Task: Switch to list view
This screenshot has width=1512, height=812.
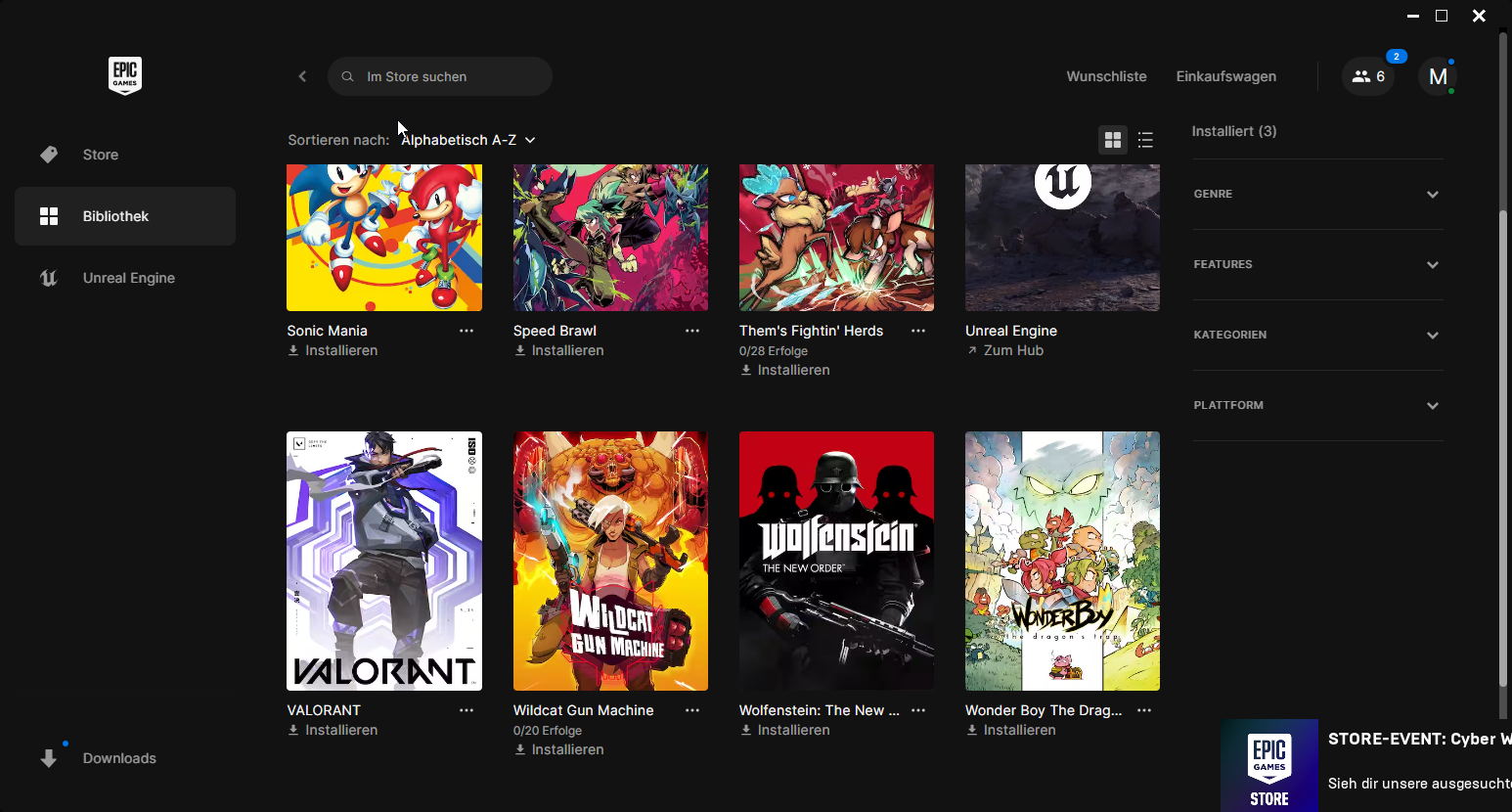Action: tap(1145, 140)
